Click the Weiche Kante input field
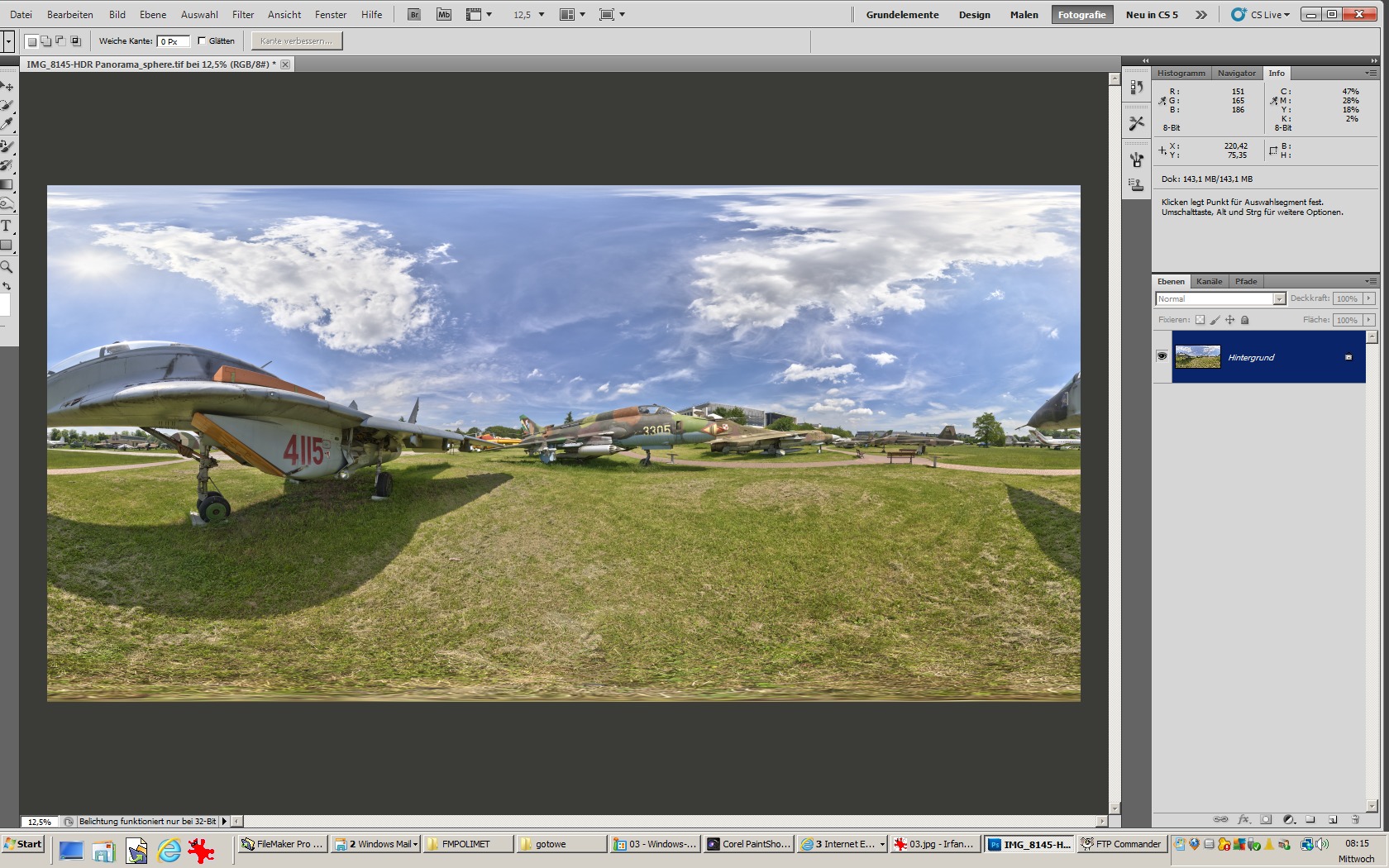This screenshot has width=1389, height=868. coord(173,41)
